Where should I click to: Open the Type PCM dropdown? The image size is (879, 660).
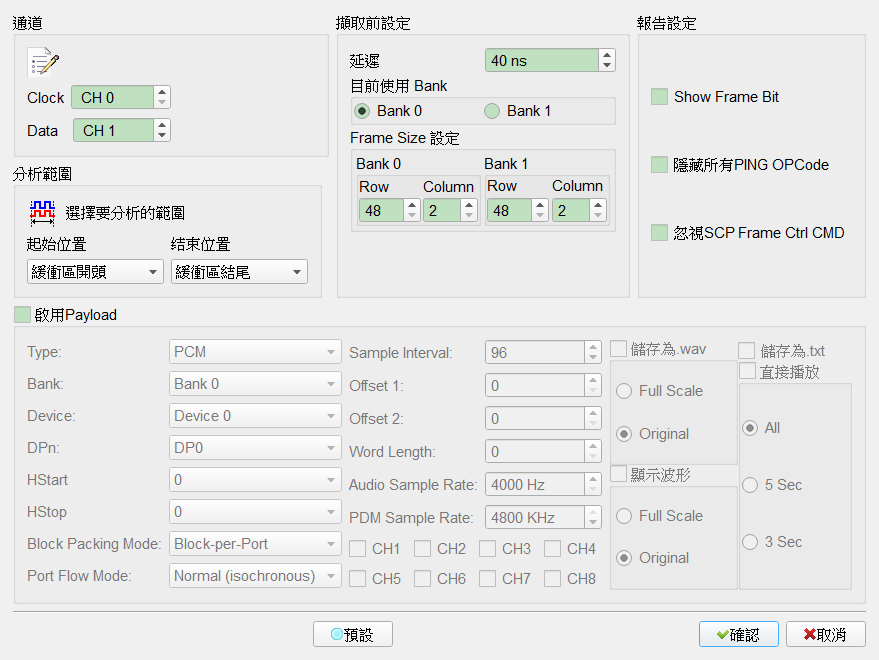255,352
